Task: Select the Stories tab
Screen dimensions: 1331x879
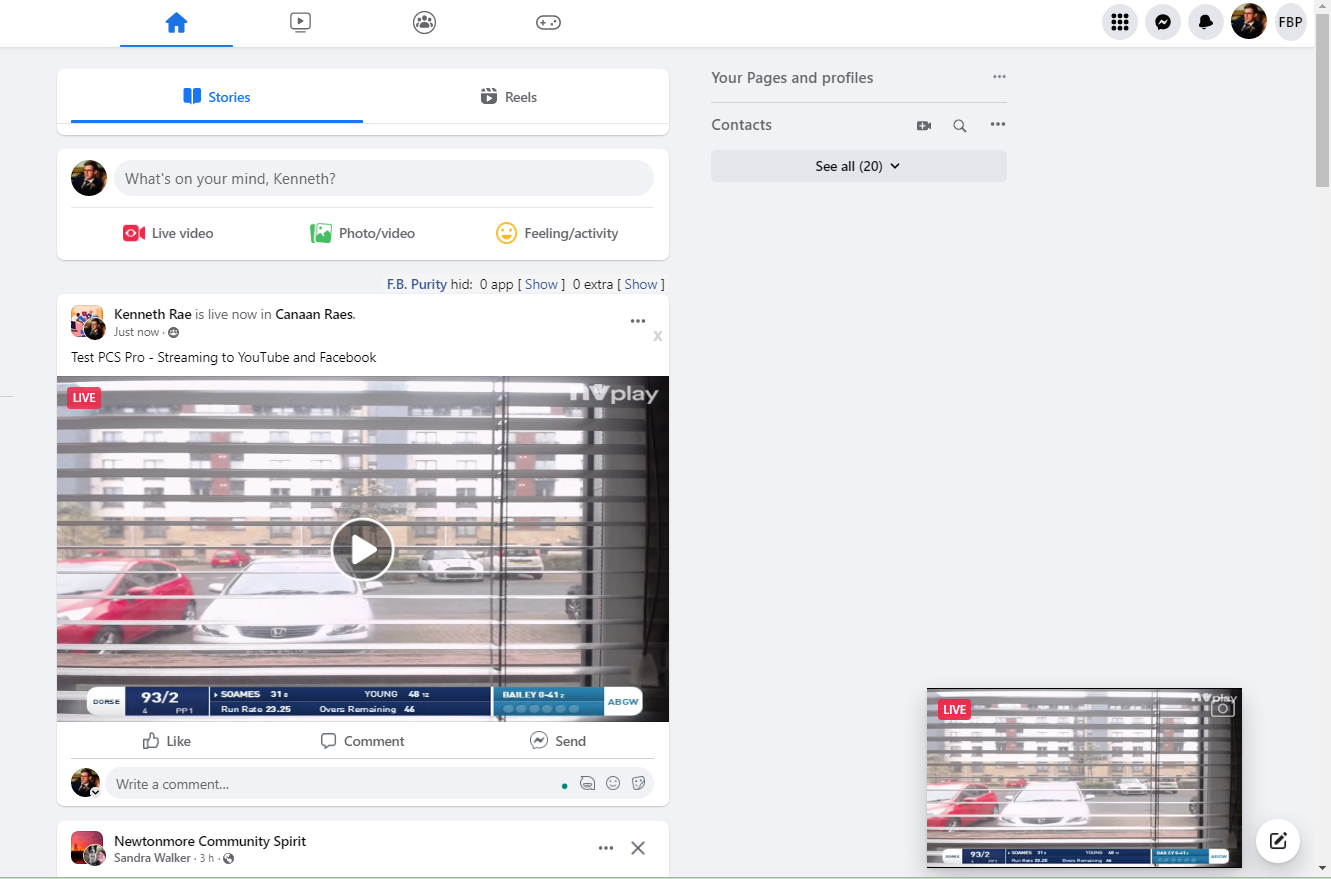Action: (x=217, y=97)
